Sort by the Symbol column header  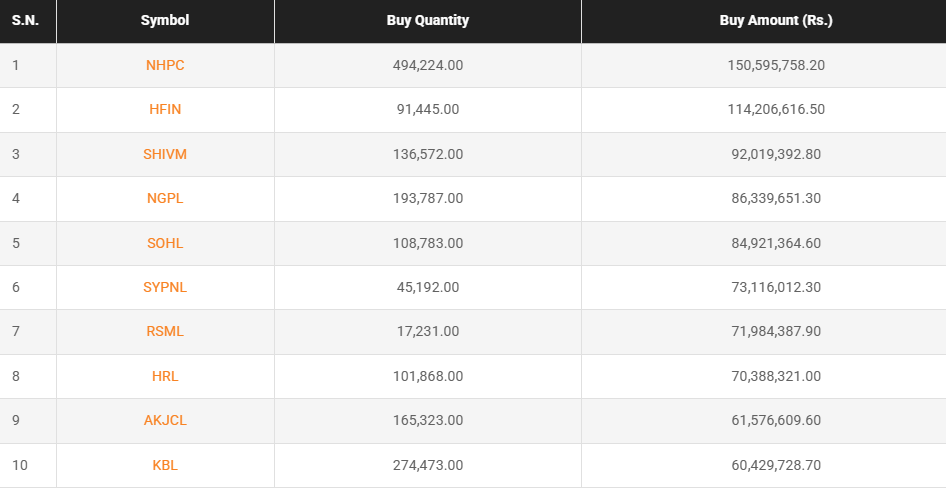(x=165, y=20)
